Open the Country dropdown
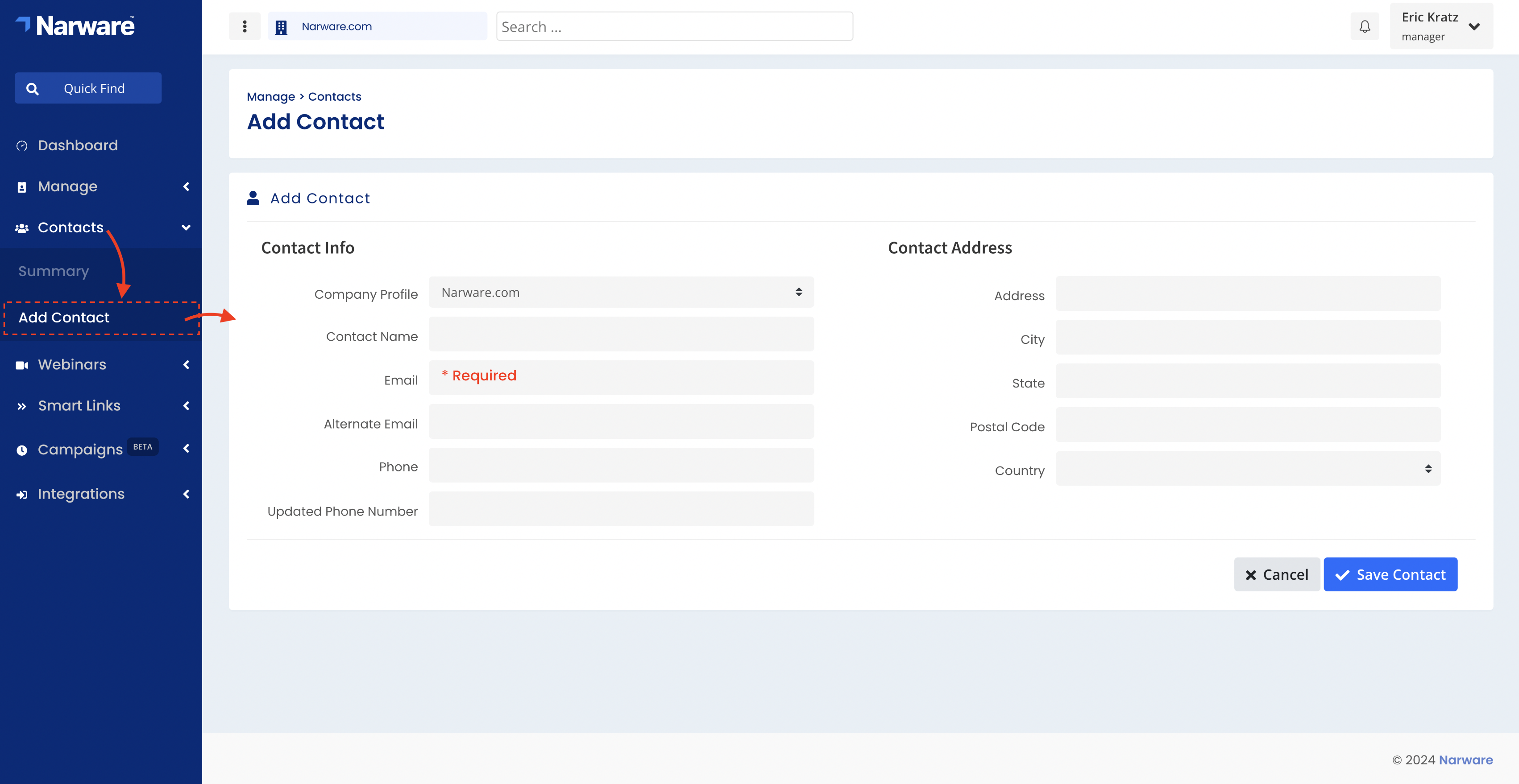 [x=1248, y=469]
